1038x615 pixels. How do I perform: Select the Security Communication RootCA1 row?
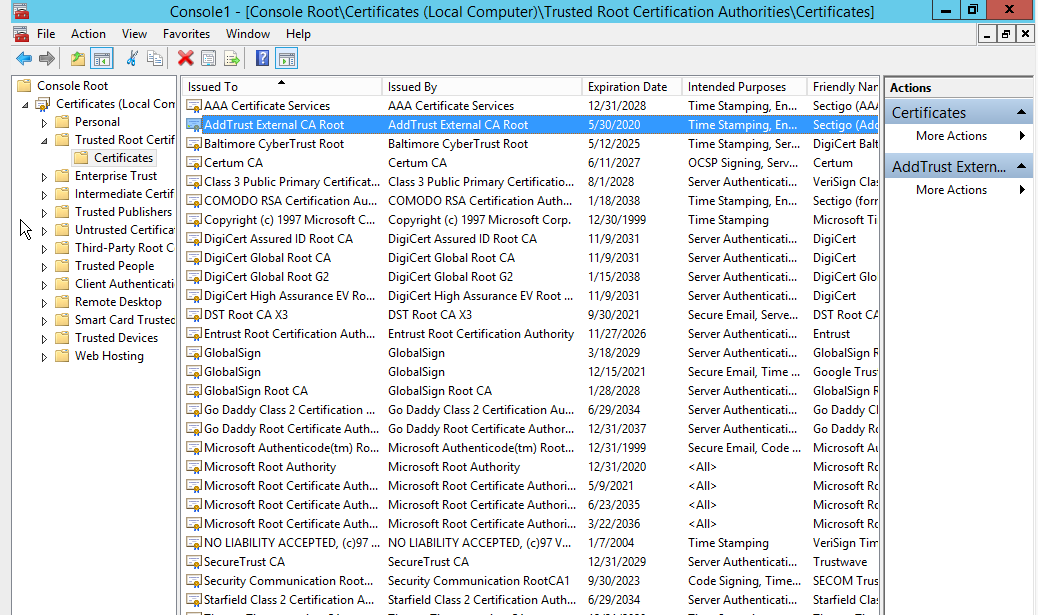click(531, 581)
